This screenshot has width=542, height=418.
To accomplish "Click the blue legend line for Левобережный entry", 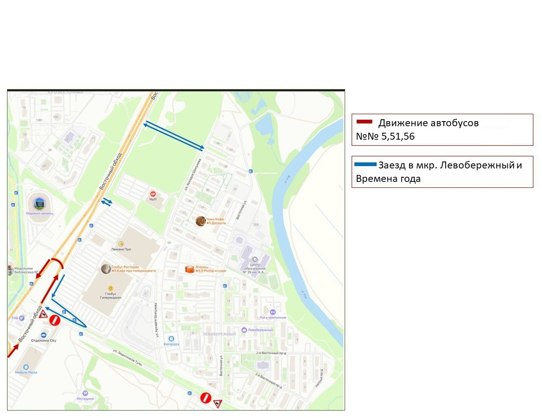I will [366, 164].
